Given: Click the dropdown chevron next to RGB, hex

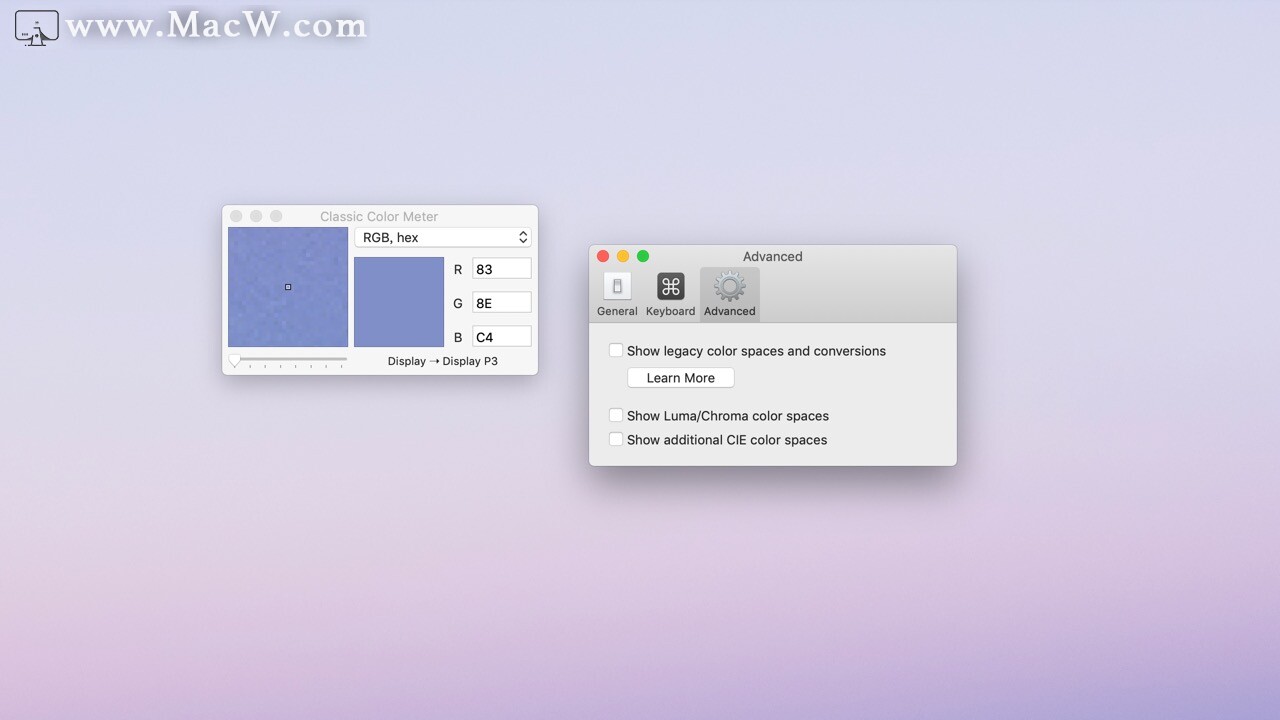Looking at the screenshot, I should coord(522,237).
